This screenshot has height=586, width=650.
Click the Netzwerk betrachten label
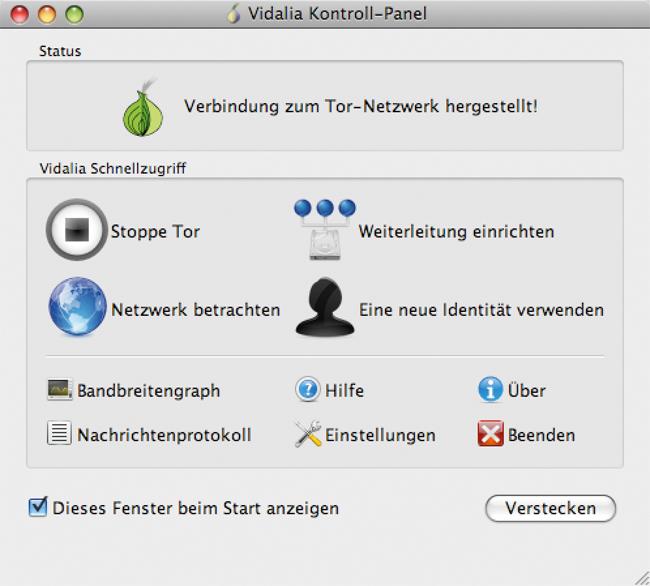point(196,310)
